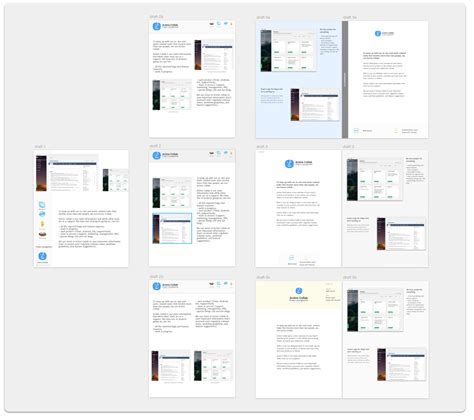Click the Active Collab logo on the bottom-middle artboard
The width and height of the screenshot is (474, 420).
coord(165,286)
